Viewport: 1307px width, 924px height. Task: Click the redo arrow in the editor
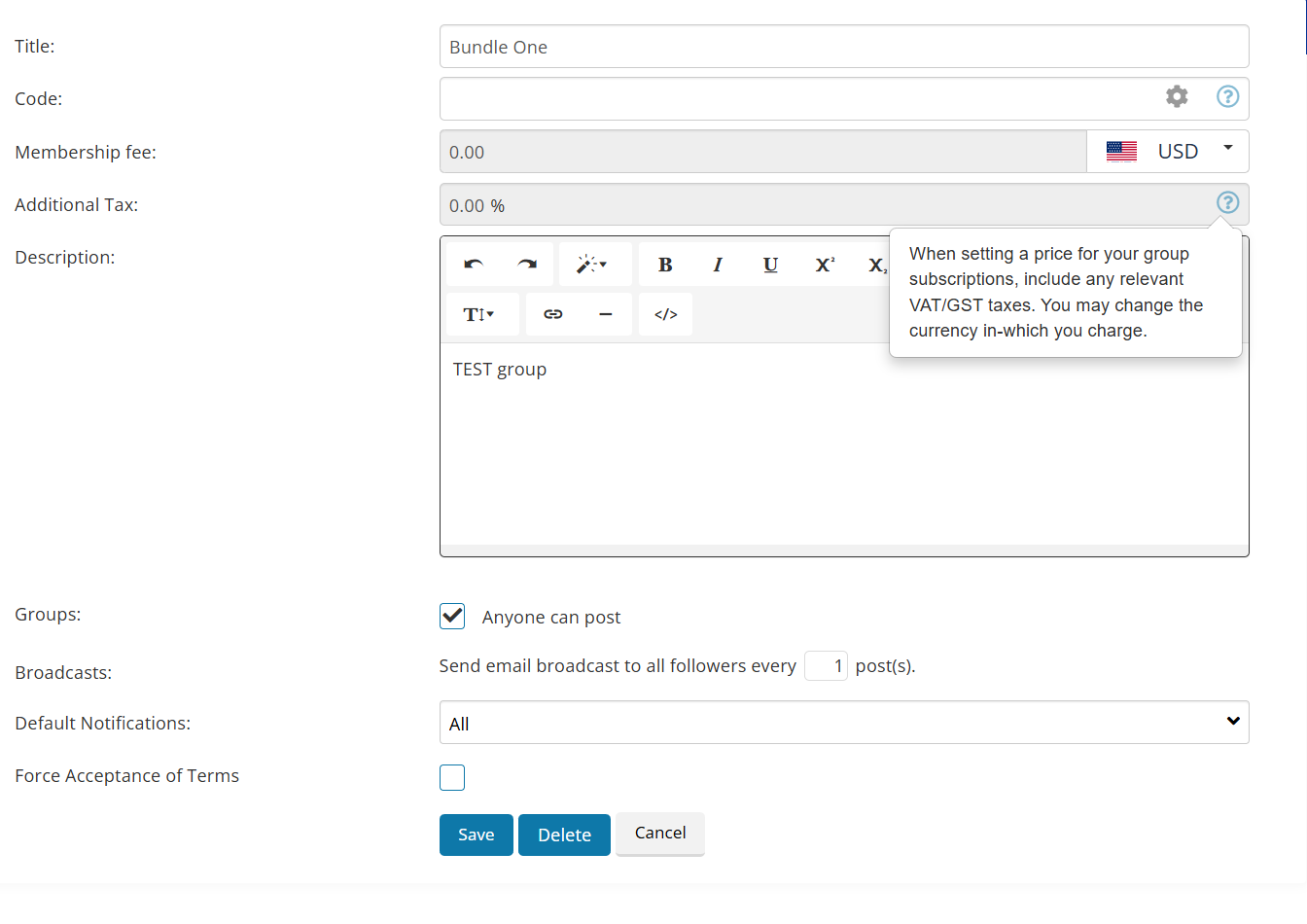pyautogui.click(x=527, y=265)
